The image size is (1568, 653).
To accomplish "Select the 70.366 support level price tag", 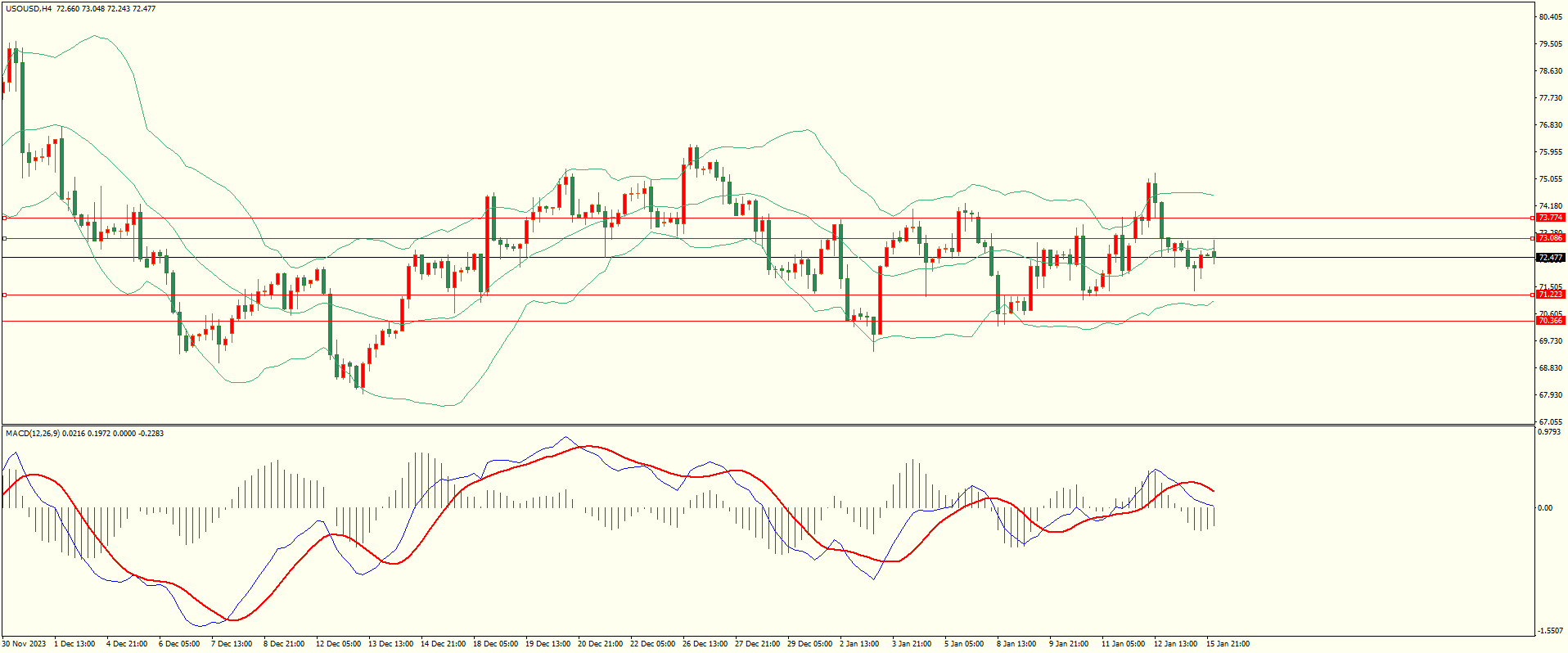I will point(1550,321).
